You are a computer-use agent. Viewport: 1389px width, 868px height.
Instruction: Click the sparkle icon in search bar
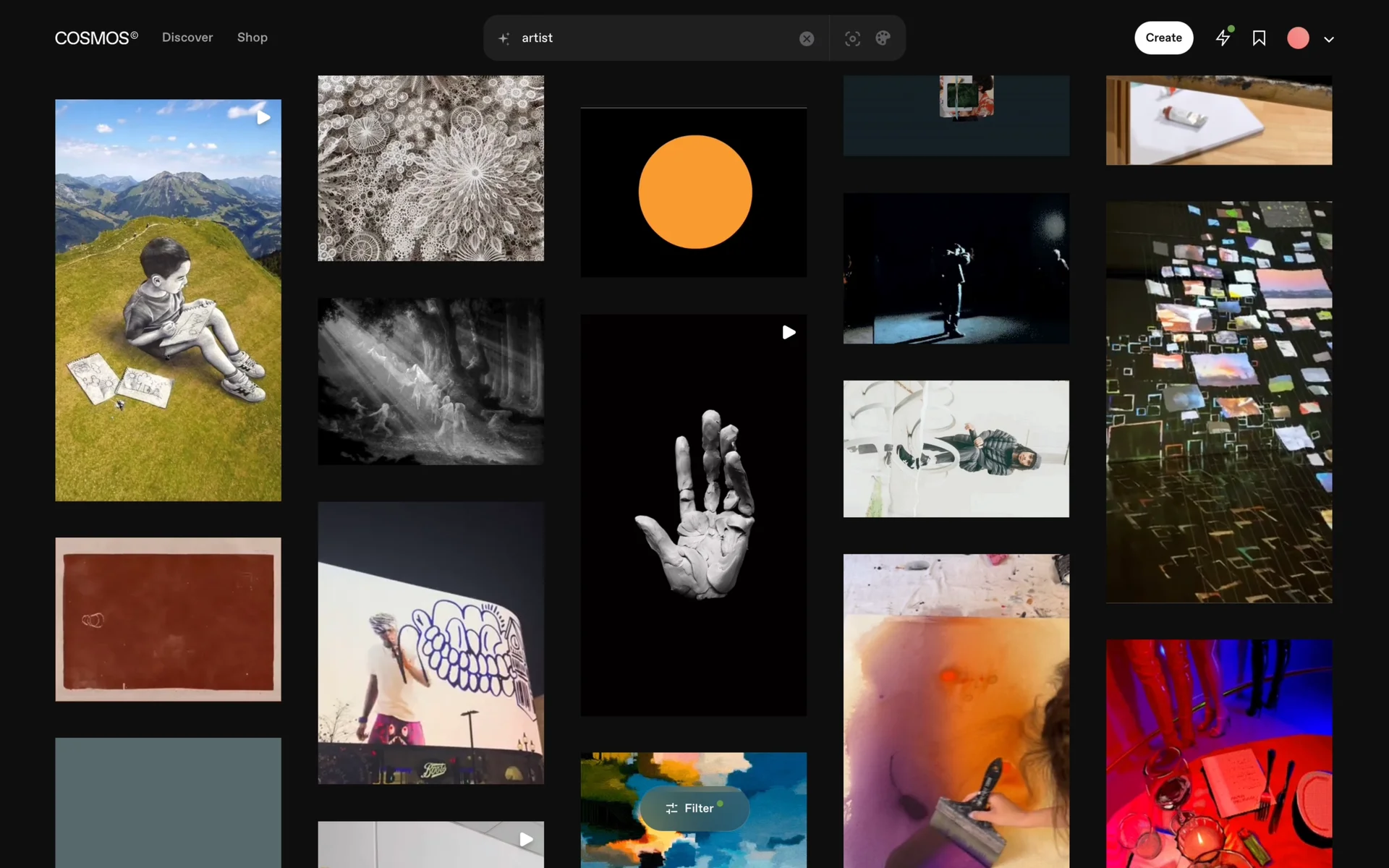coord(504,38)
